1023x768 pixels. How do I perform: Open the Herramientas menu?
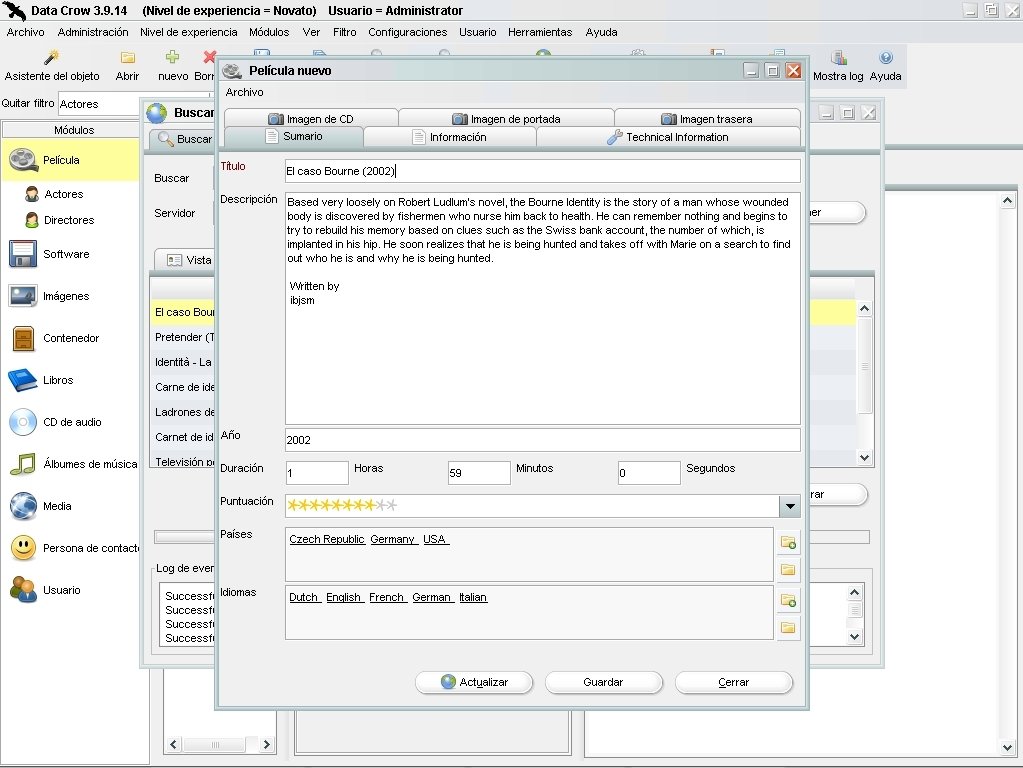click(540, 32)
